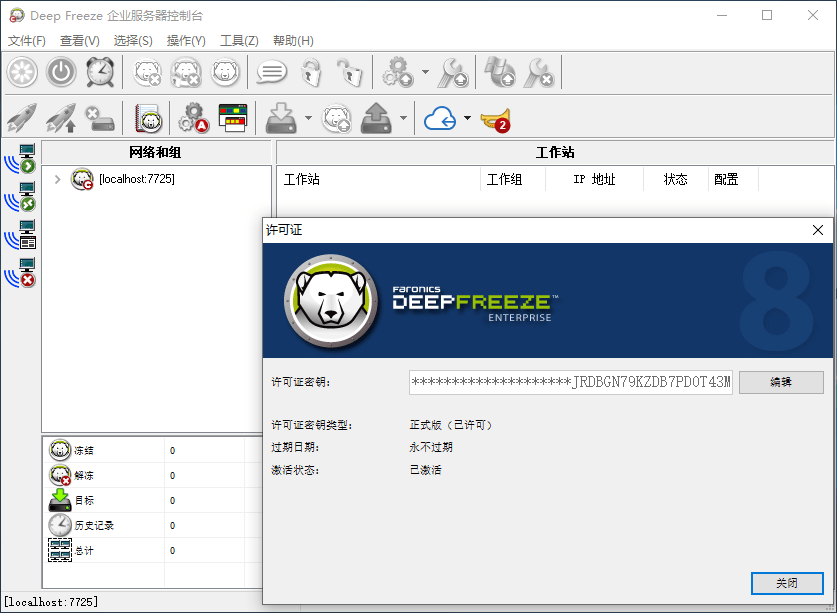The image size is (837, 613).
Task: Click the colored windows layout icon
Action: coord(233,118)
